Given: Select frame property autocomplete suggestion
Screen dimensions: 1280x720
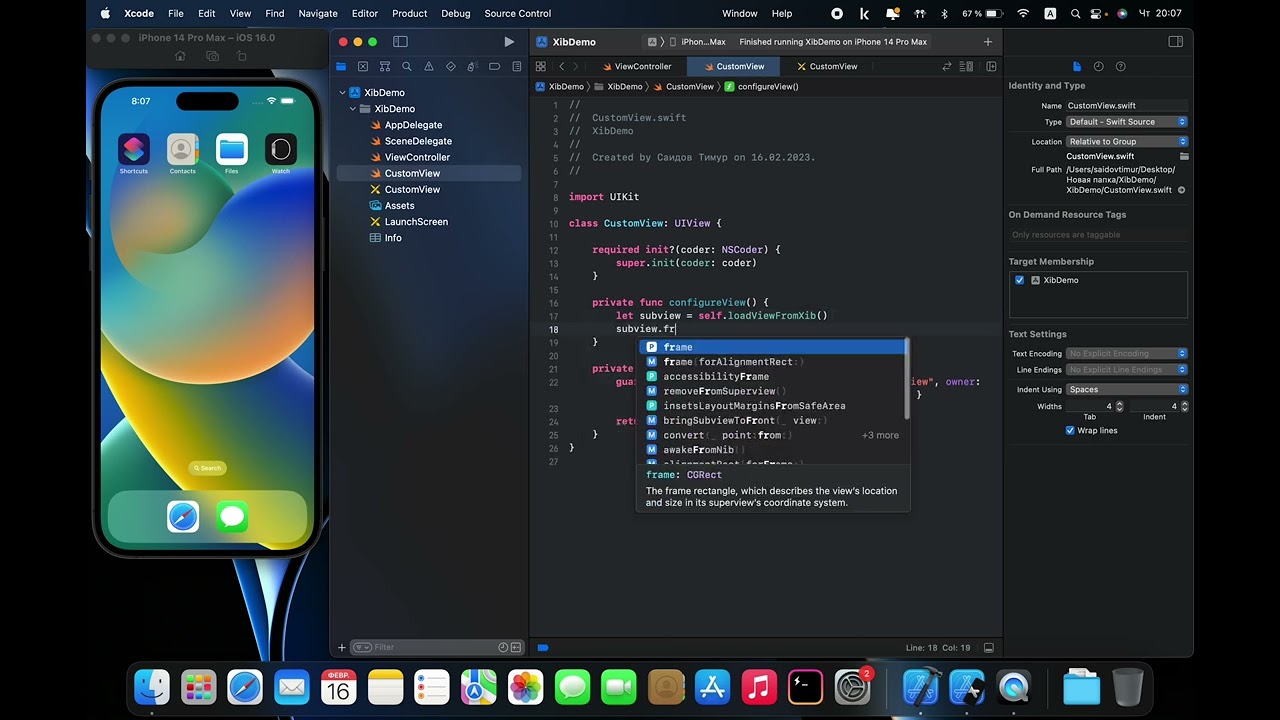Looking at the screenshot, I should point(773,347).
